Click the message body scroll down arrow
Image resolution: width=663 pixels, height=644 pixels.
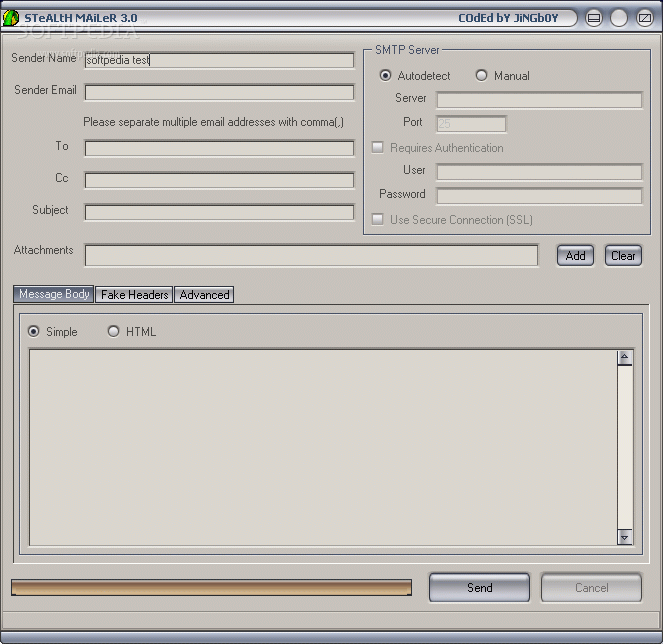625,537
